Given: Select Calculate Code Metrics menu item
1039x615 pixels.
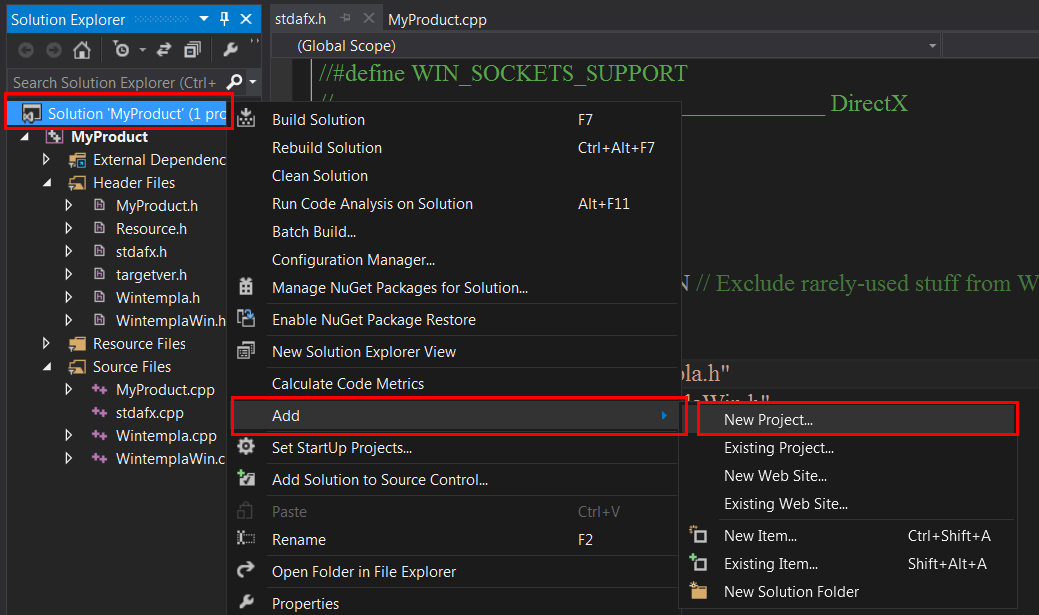Looking at the screenshot, I should pos(454,384).
